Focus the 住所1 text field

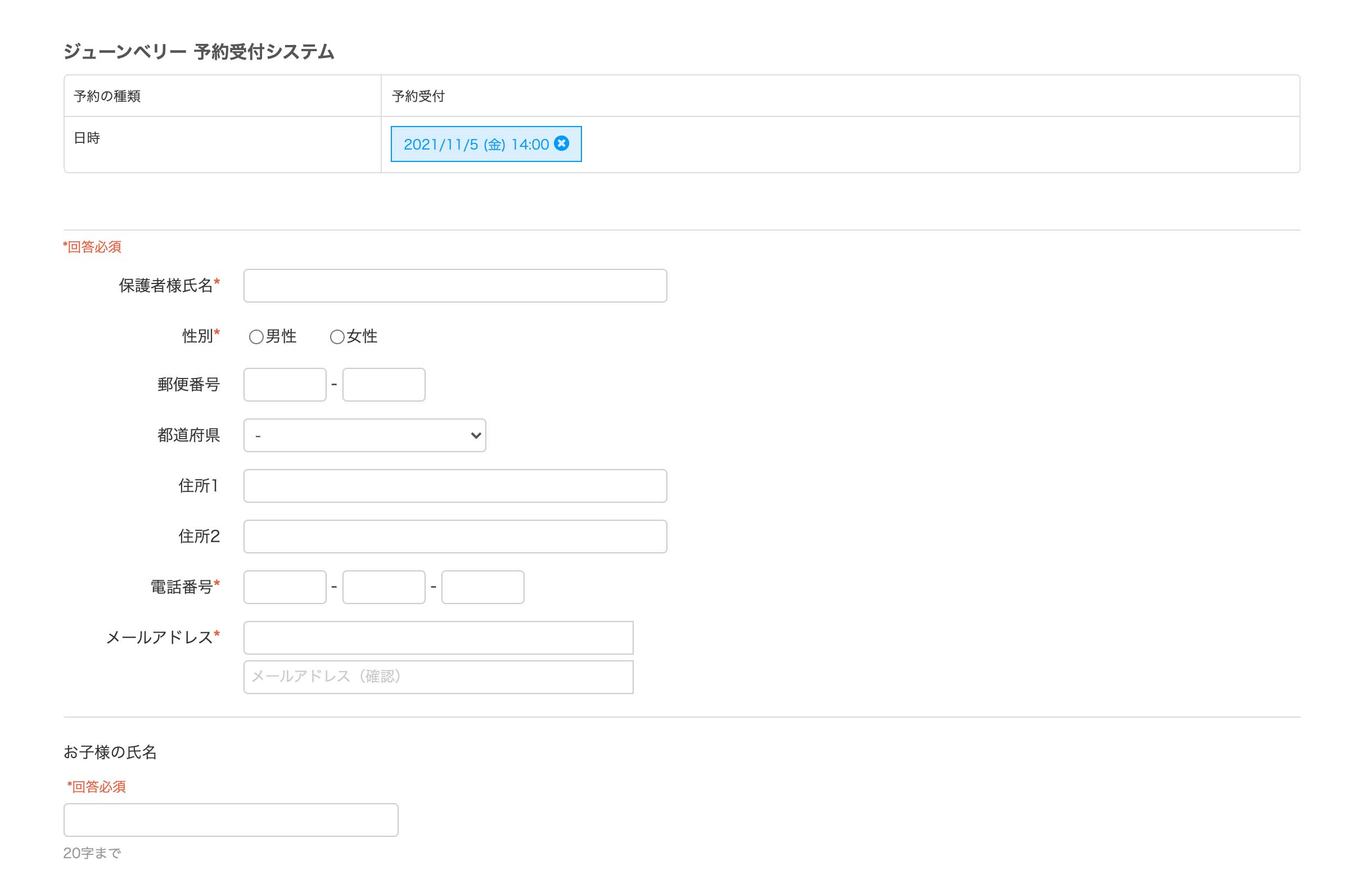(x=455, y=486)
